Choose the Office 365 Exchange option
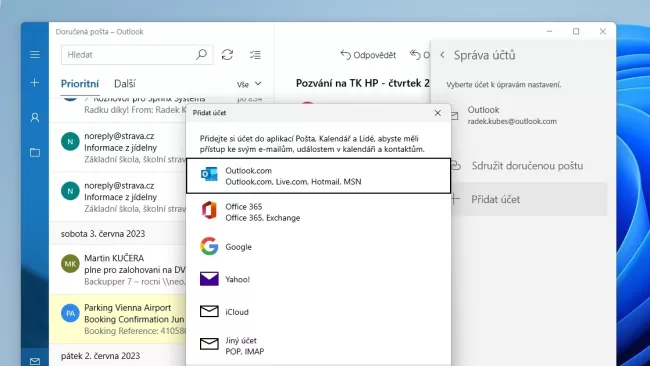This screenshot has height=366, width=650. [318, 212]
